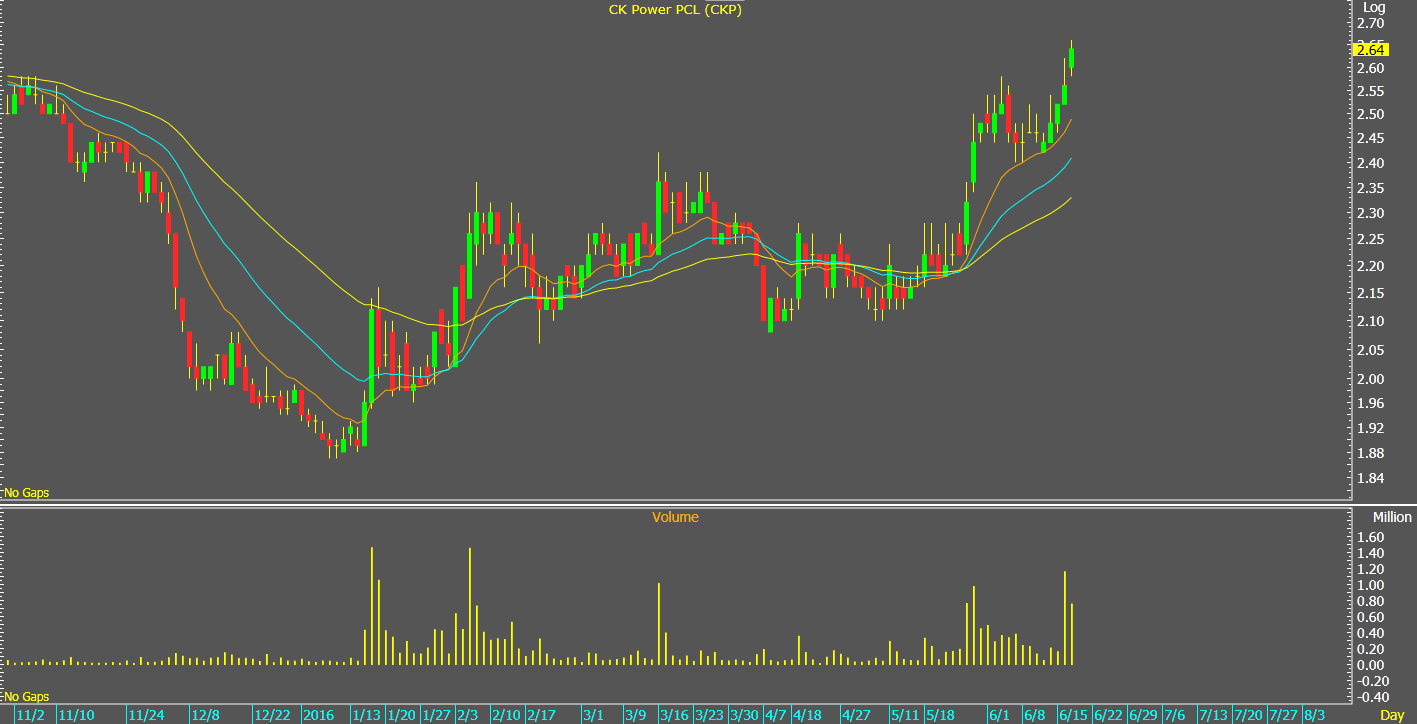Select the 8/3 date on the time axis
1417x724 pixels.
point(1315,715)
